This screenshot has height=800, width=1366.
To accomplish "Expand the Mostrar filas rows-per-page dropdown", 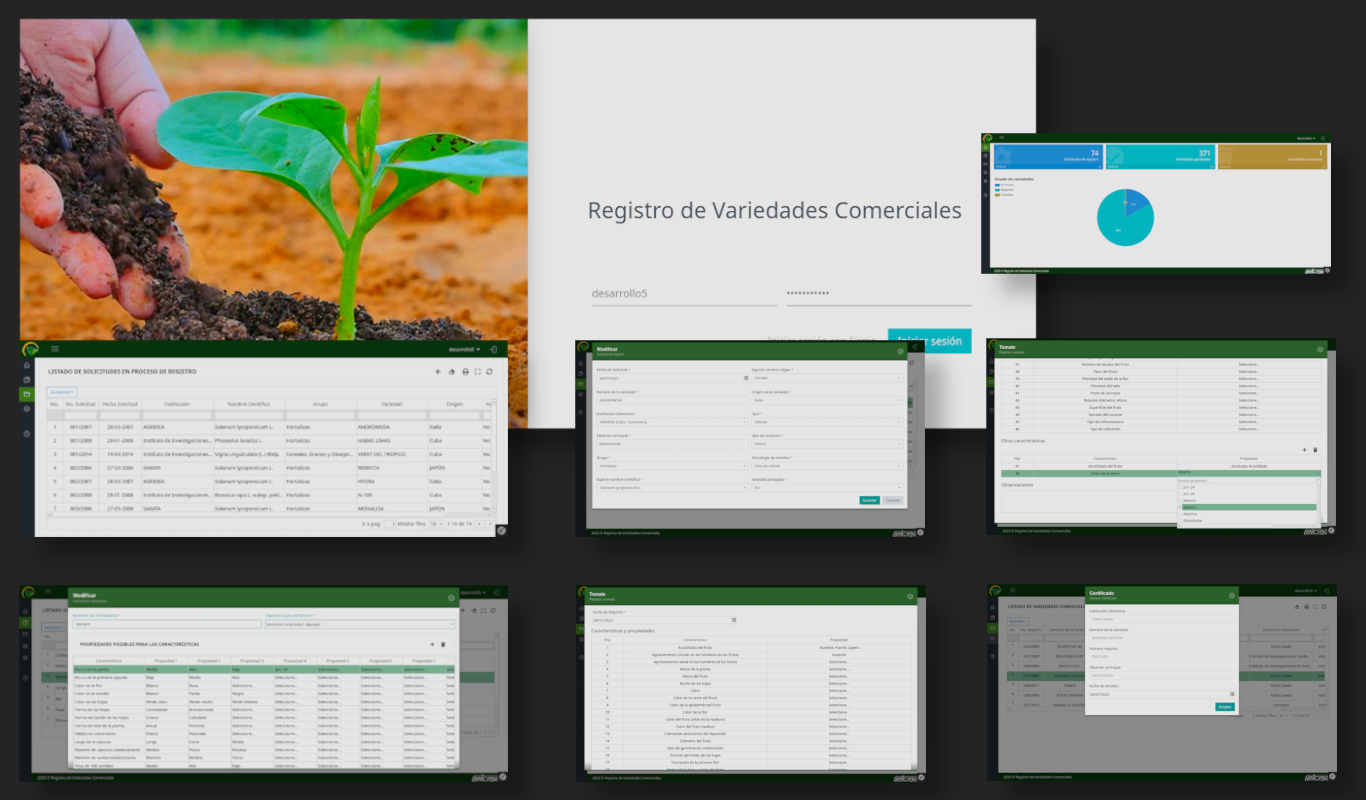I will (x=437, y=524).
